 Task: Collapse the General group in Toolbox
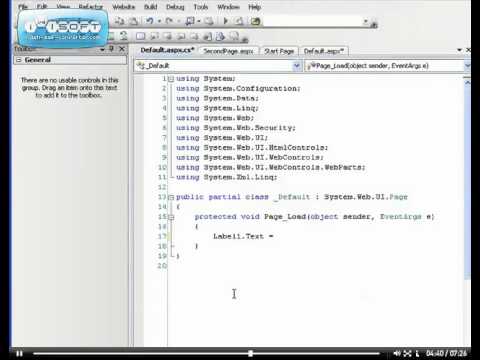tap(19, 60)
